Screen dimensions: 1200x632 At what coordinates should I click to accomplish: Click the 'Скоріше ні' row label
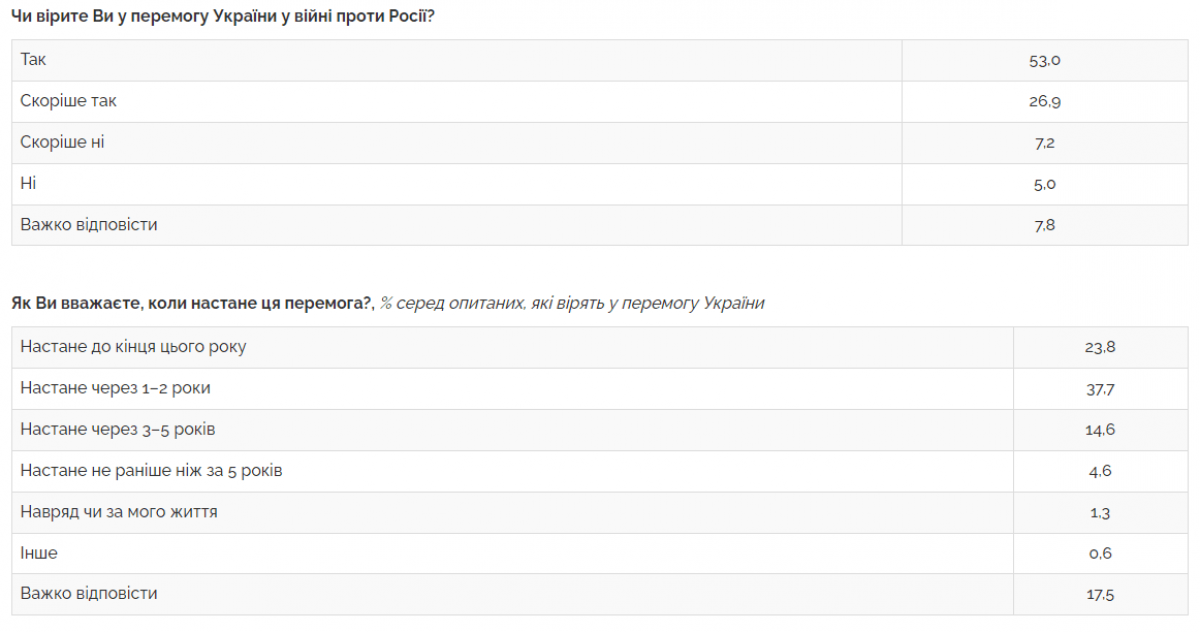click(62, 143)
